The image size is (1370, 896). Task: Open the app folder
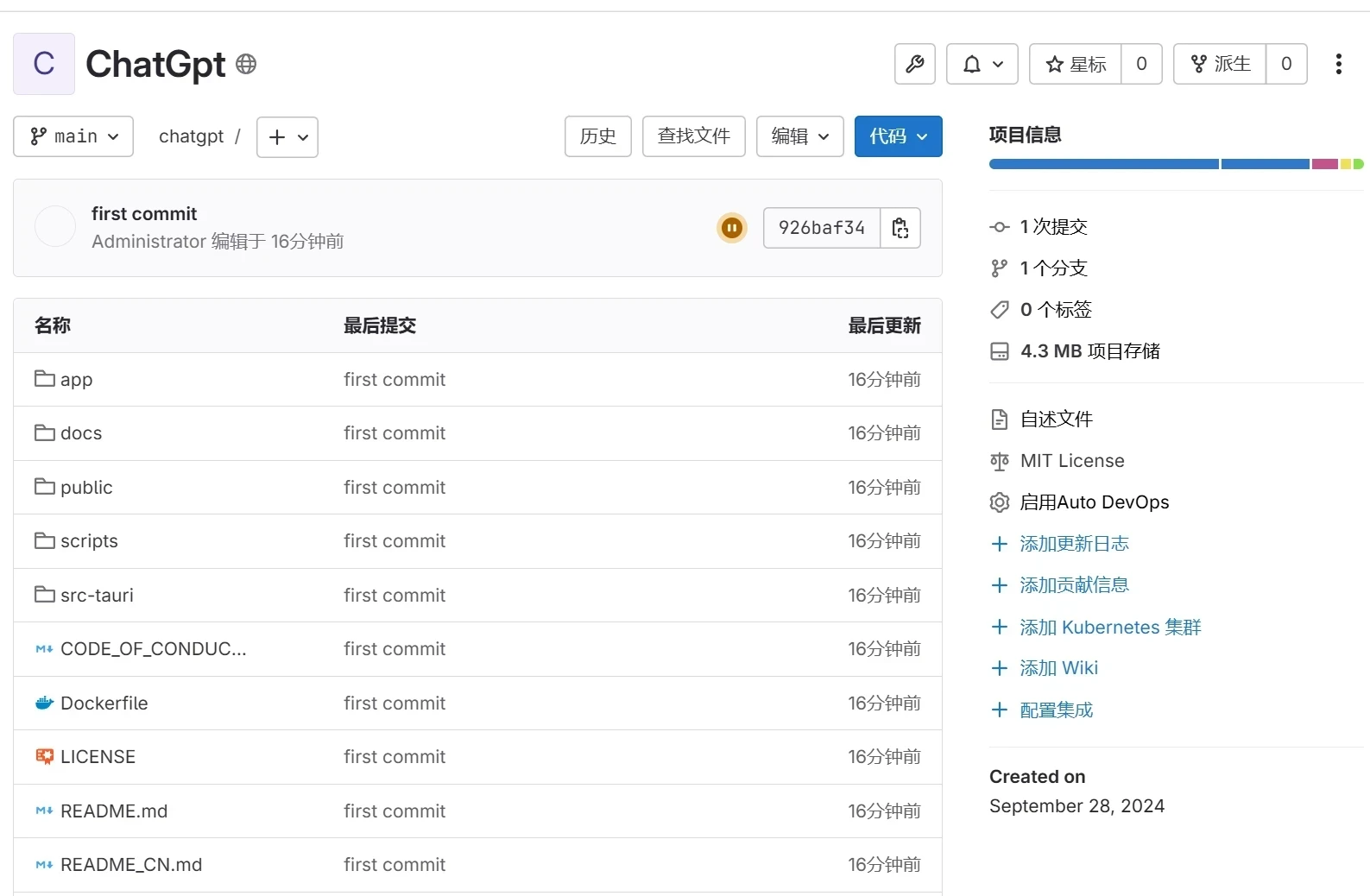pyautogui.click(x=76, y=380)
